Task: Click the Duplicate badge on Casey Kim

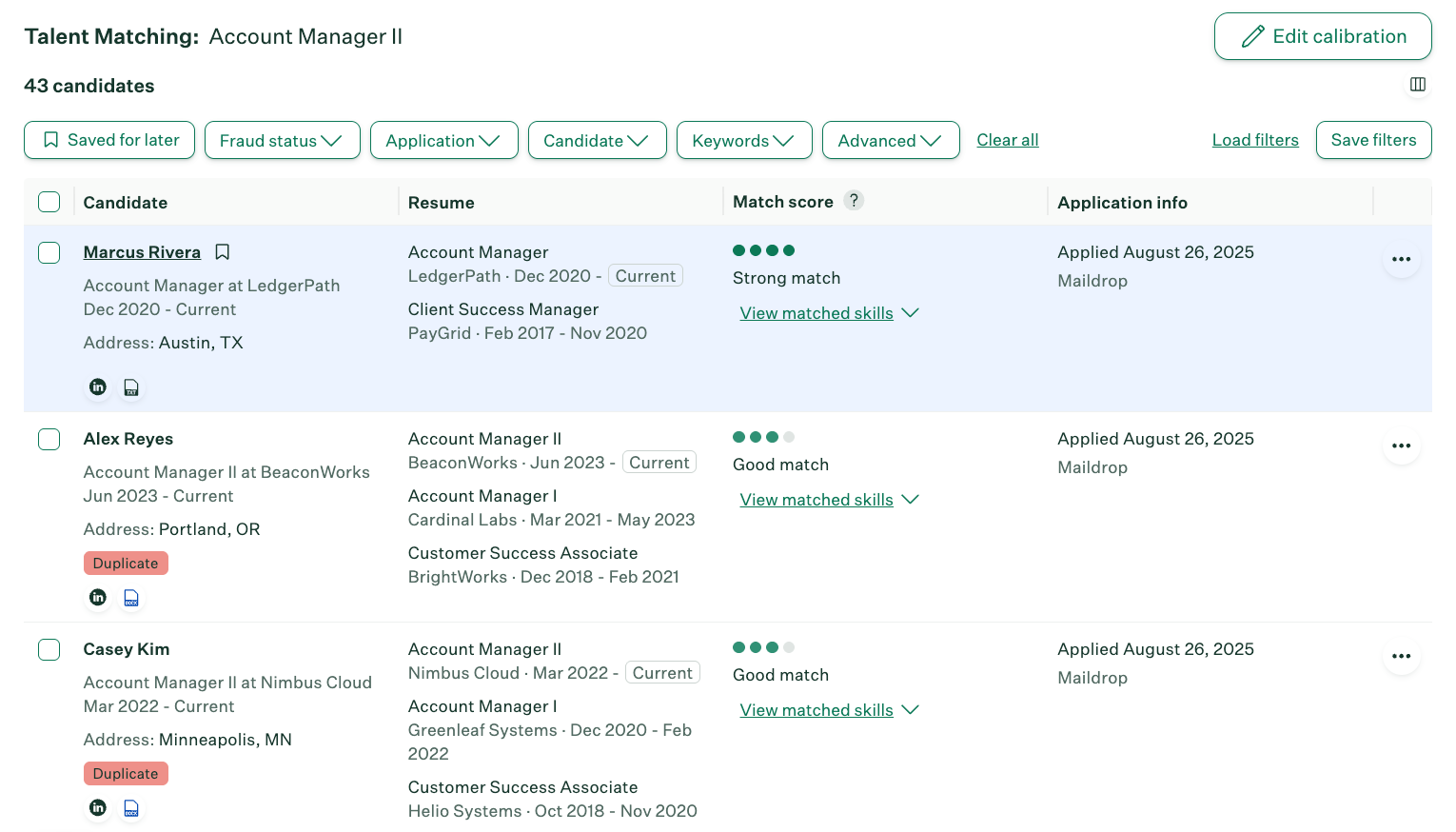Action: [126, 773]
